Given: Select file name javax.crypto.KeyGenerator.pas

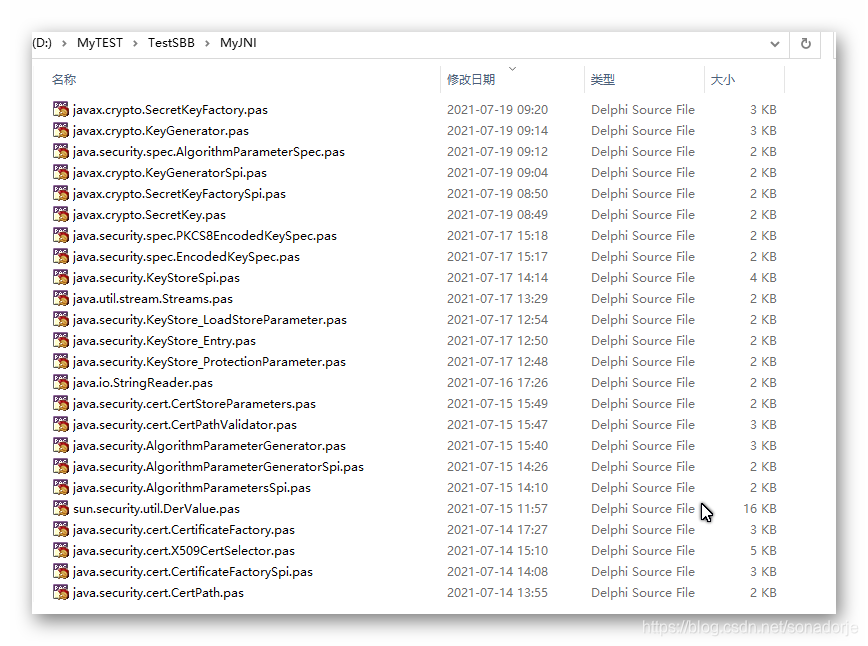Looking at the screenshot, I should [161, 131].
